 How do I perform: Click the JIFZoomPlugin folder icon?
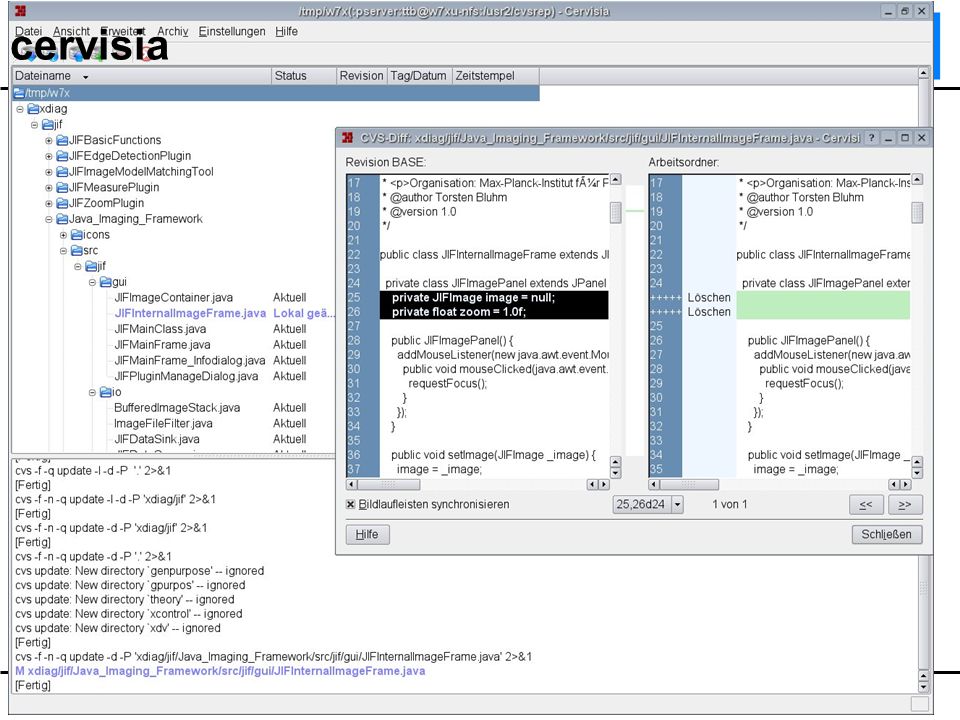coord(62,203)
